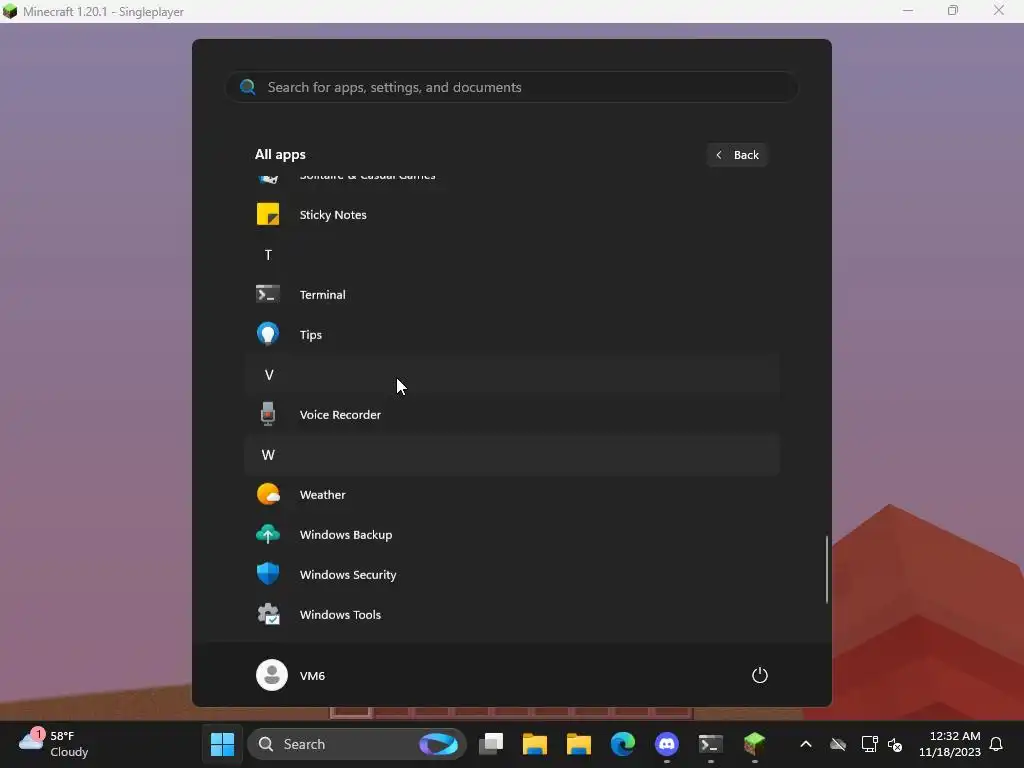Select the W letter header
The image size is (1024, 768).
coord(512,455)
